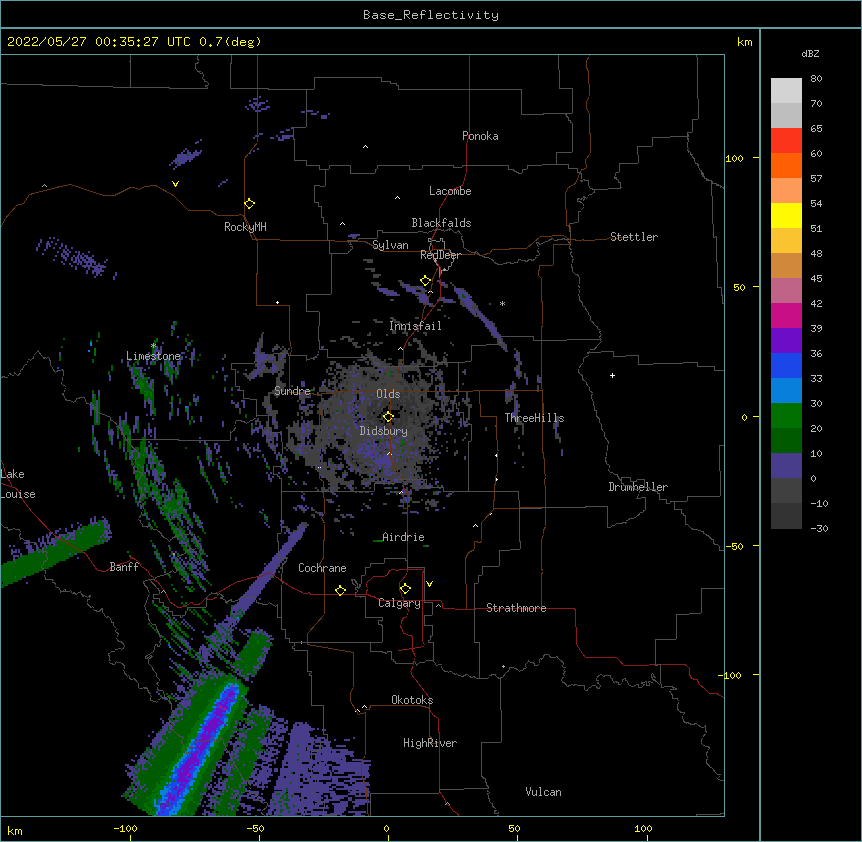The image size is (862, 842).
Task: Click the yellow diamond marker above RockyMH
Action: coord(249,204)
